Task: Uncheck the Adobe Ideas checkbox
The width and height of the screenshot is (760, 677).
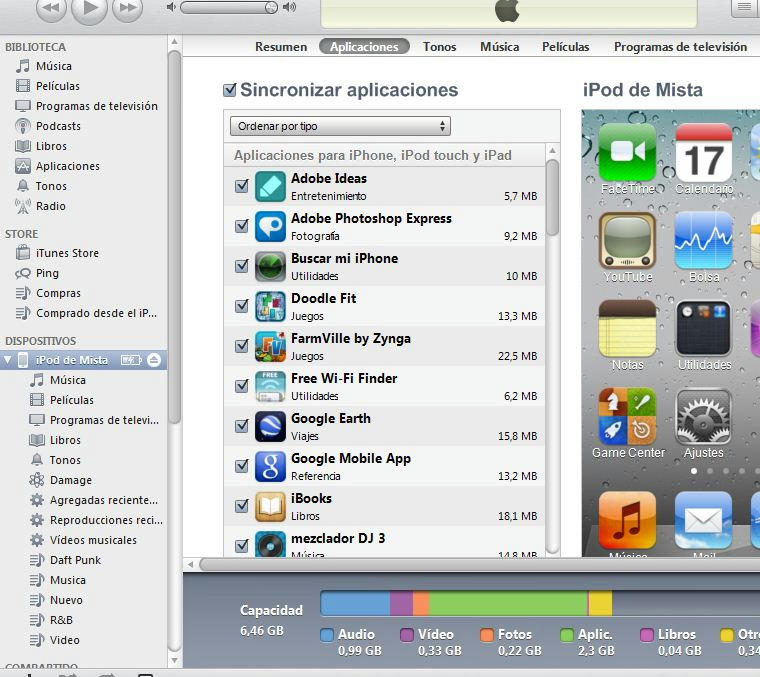Action: [x=241, y=186]
